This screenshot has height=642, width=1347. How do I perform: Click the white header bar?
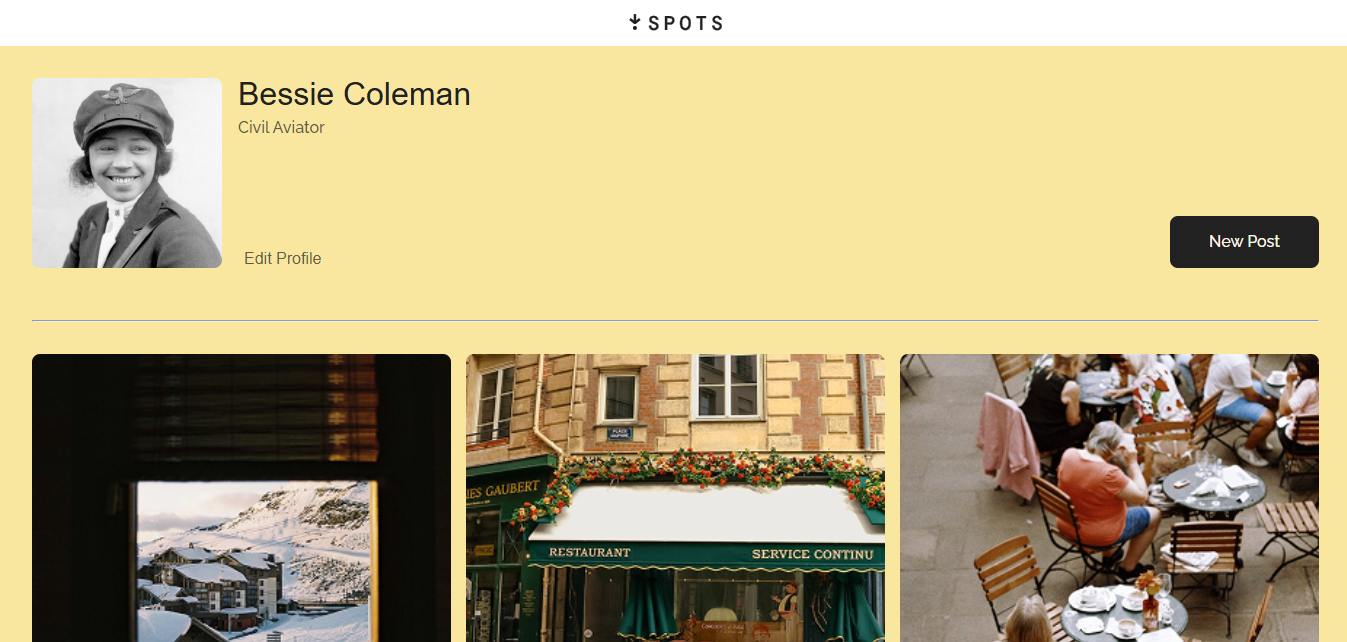(x=673, y=23)
